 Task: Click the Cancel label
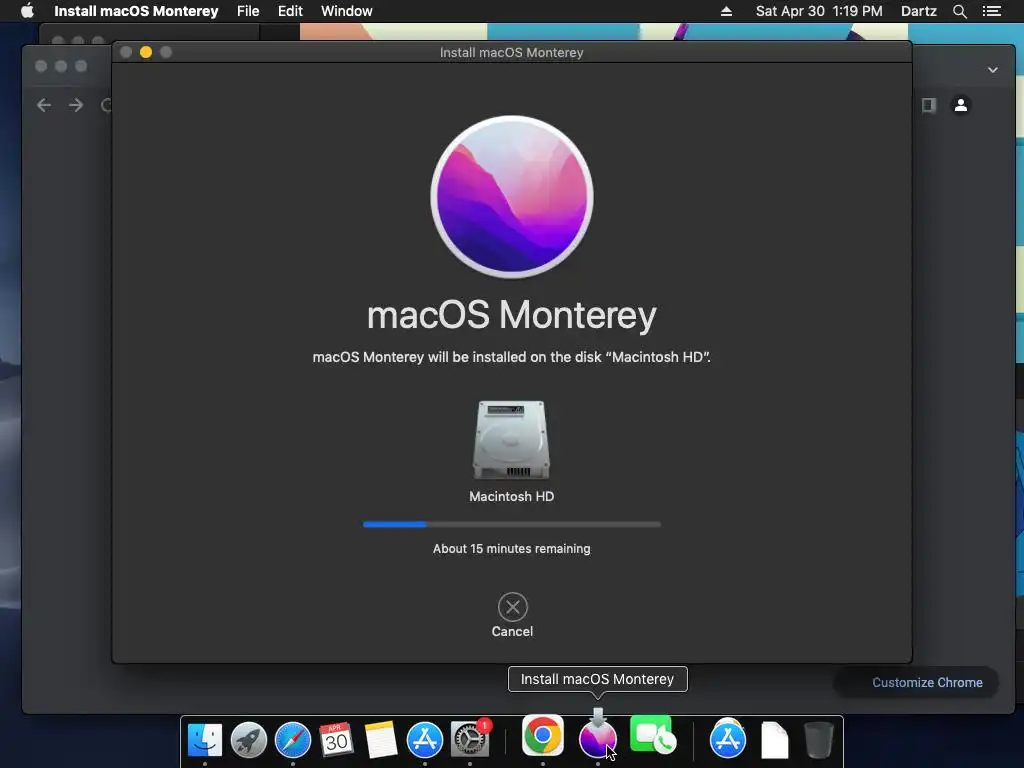(513, 632)
